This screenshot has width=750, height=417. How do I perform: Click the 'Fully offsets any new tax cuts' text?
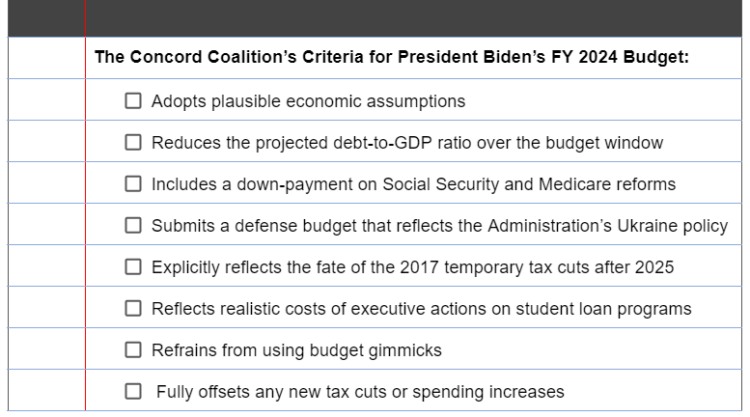(x=360, y=392)
